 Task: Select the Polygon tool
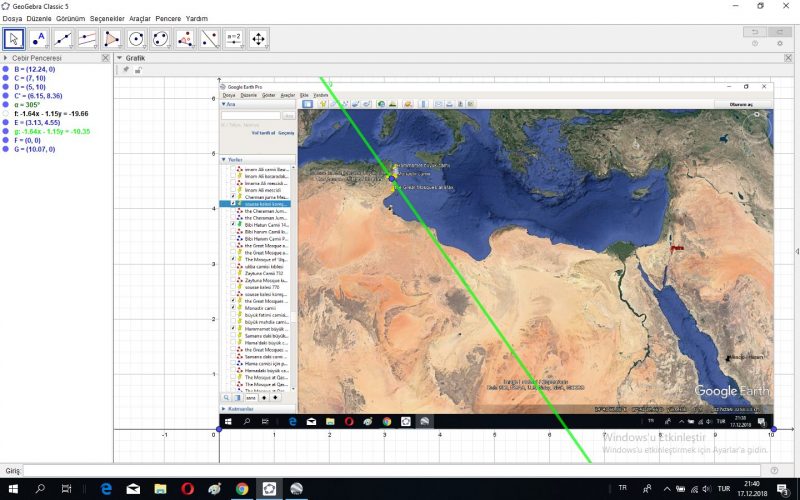pyautogui.click(x=112, y=39)
